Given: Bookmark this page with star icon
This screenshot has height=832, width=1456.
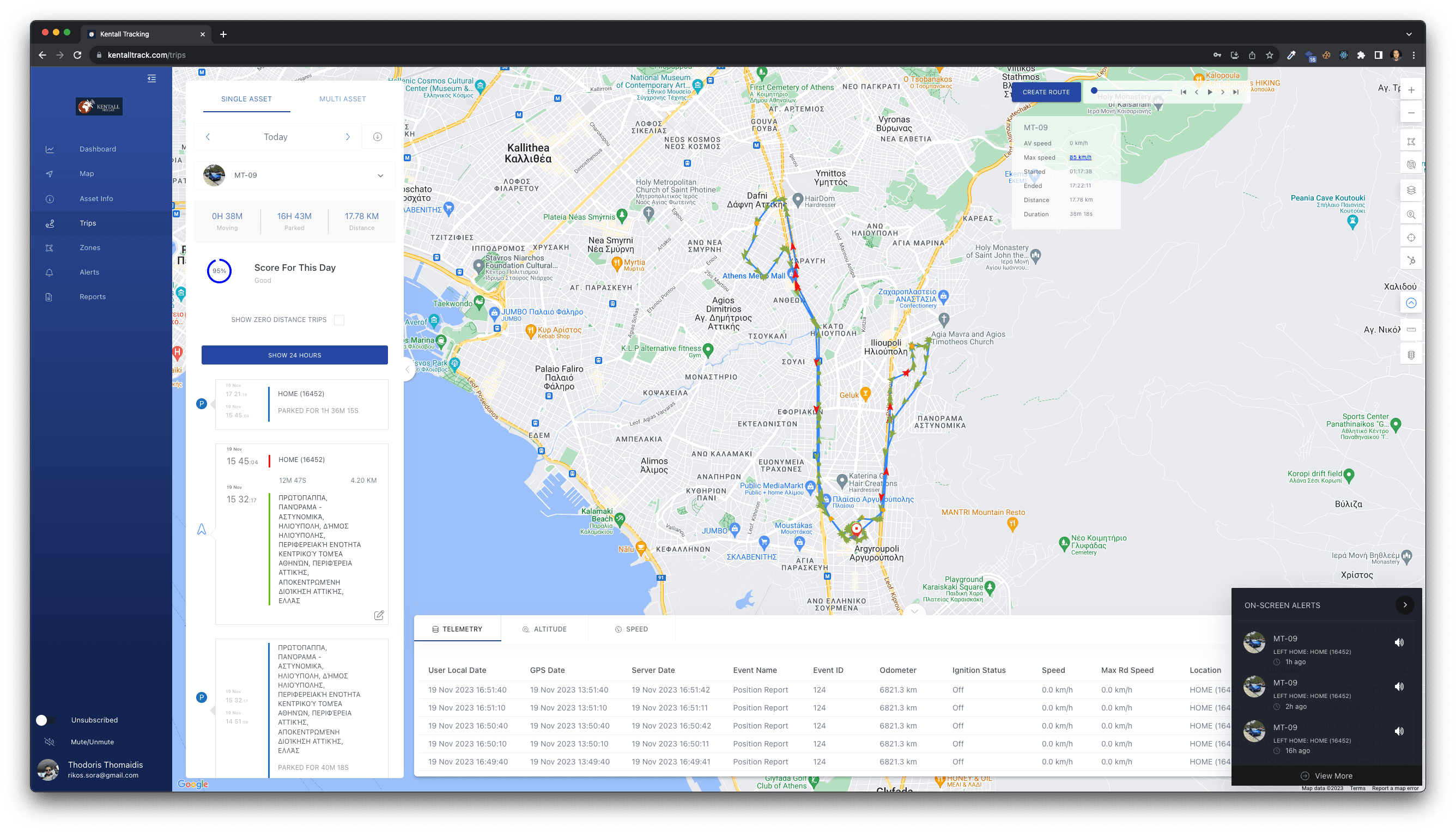Looking at the screenshot, I should tap(1269, 55).
